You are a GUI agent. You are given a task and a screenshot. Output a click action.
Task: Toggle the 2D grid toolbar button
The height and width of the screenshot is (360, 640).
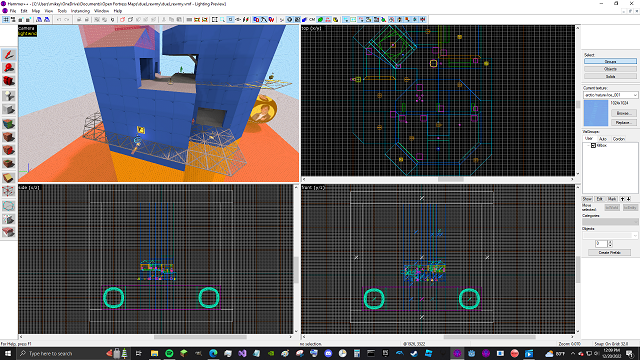click(x=6, y=20)
